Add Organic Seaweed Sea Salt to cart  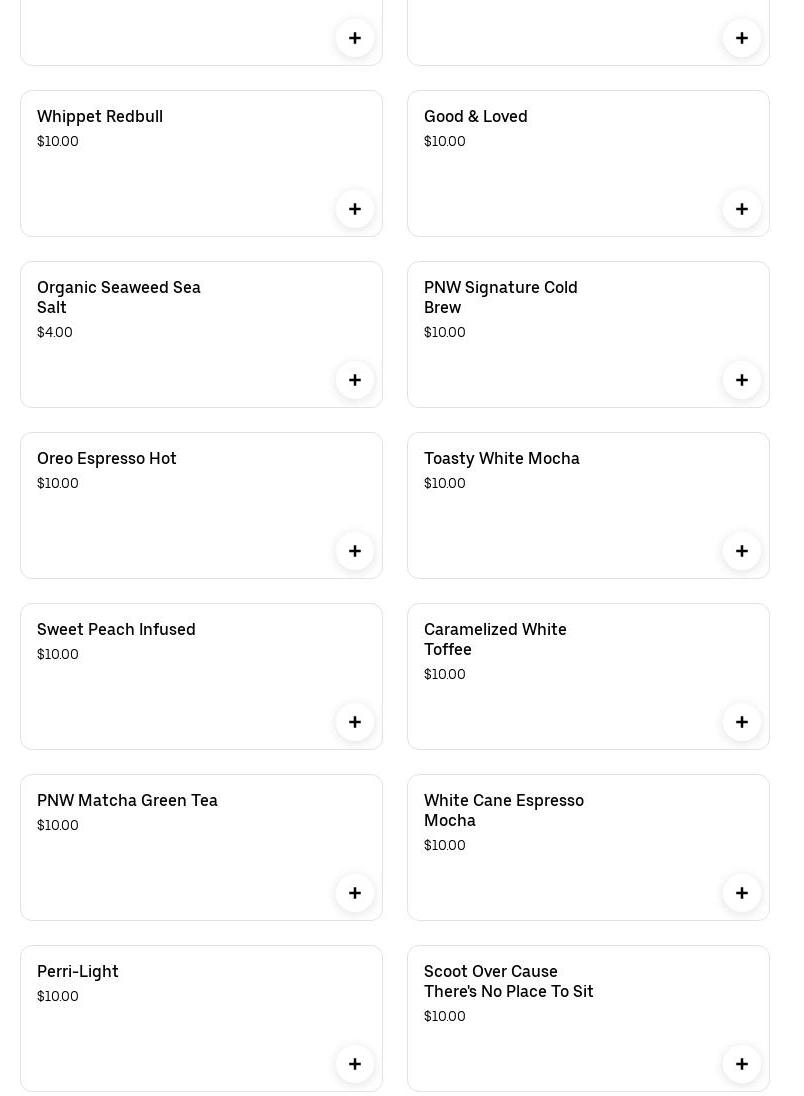355,380
